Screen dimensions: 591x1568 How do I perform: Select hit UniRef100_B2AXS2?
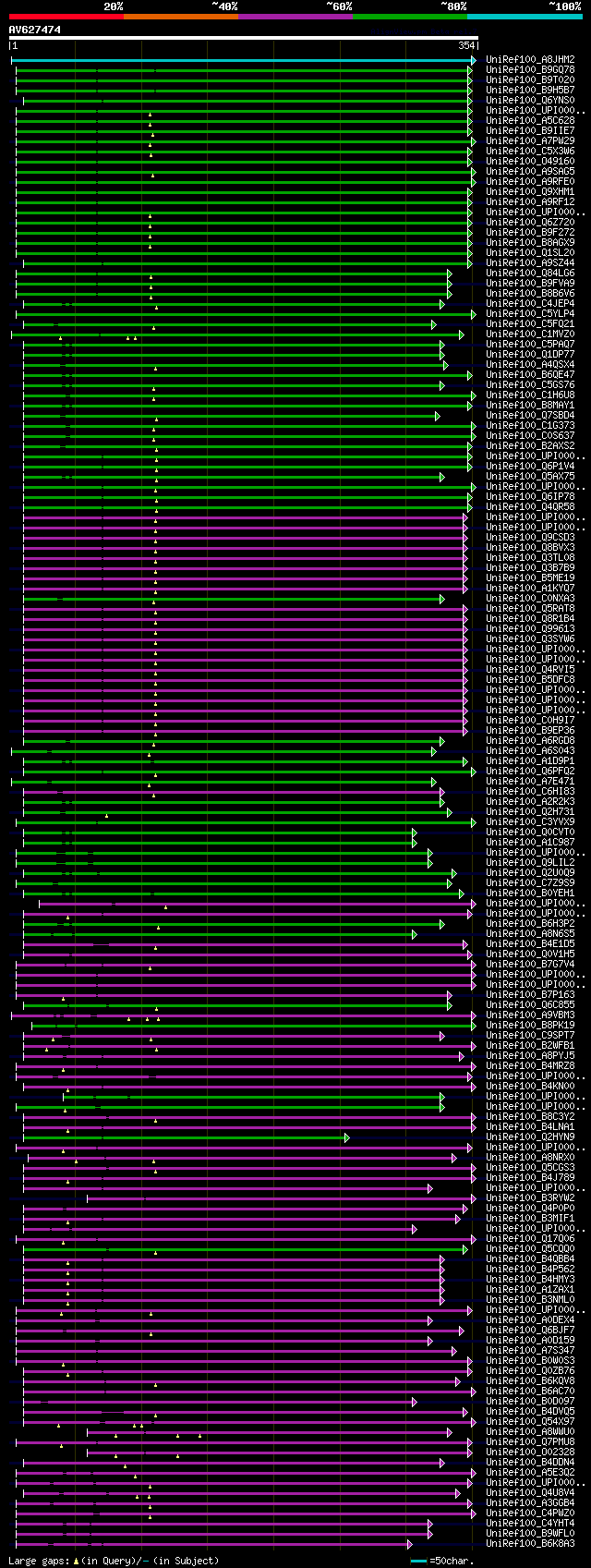coord(530,446)
